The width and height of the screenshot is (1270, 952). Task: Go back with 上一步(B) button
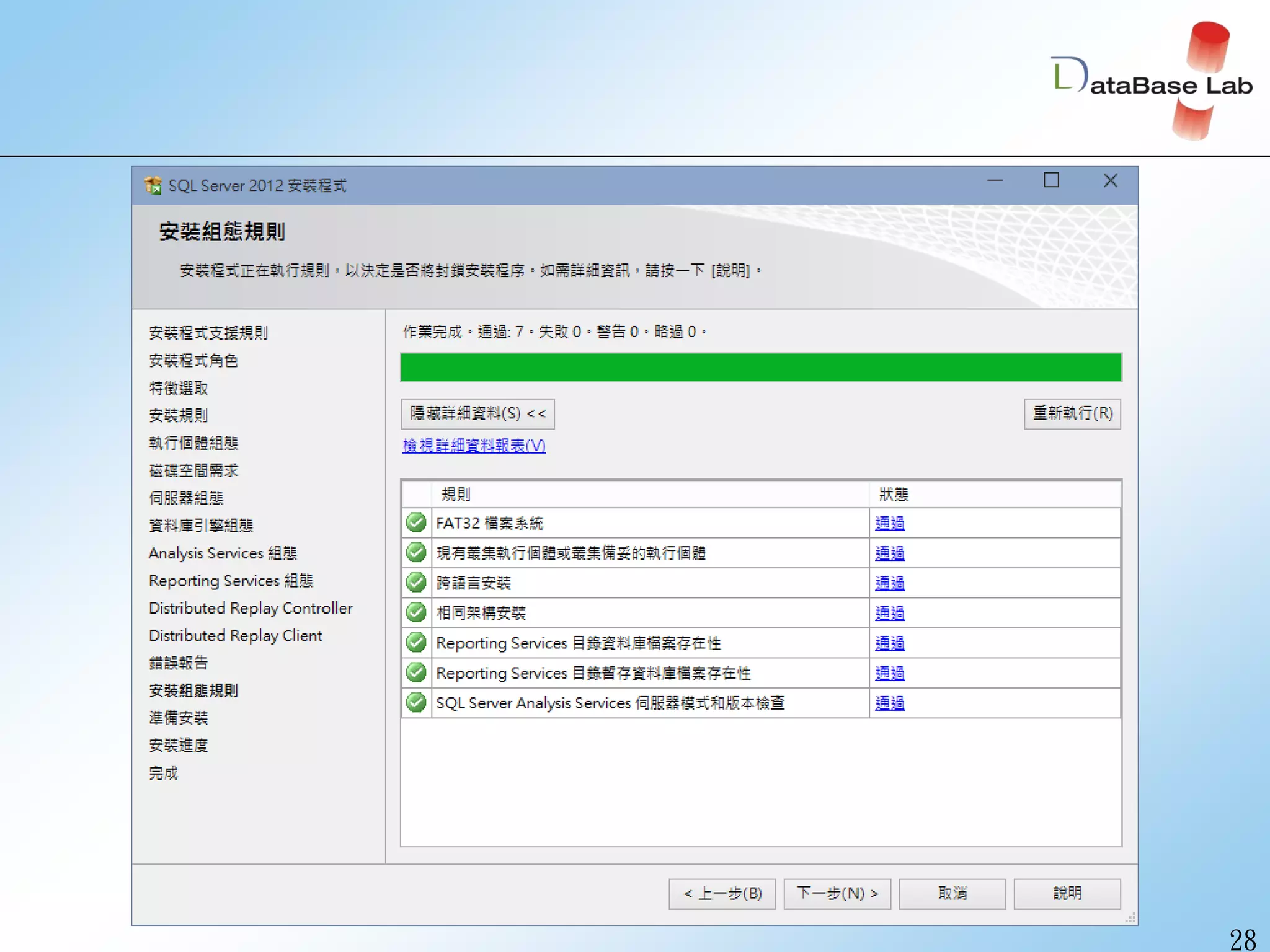[x=722, y=893]
